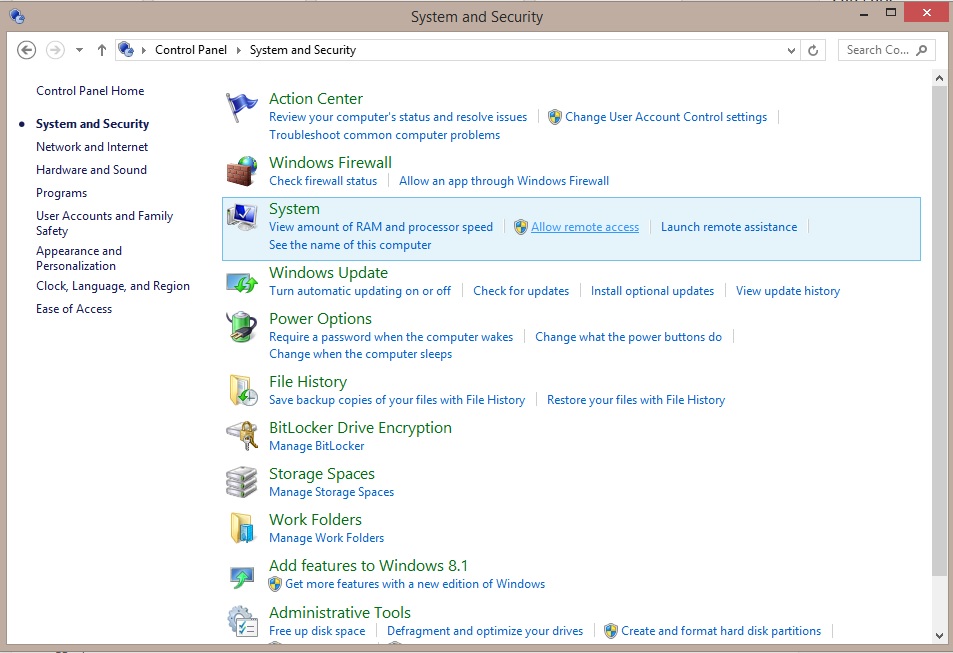Click the Action Center flag icon
Viewport: 953px width, 653px height.
(241, 108)
